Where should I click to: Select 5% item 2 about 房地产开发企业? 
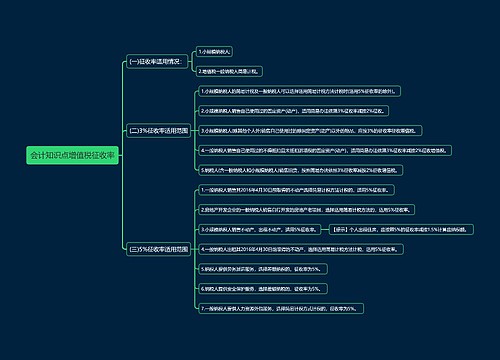coord(307,210)
